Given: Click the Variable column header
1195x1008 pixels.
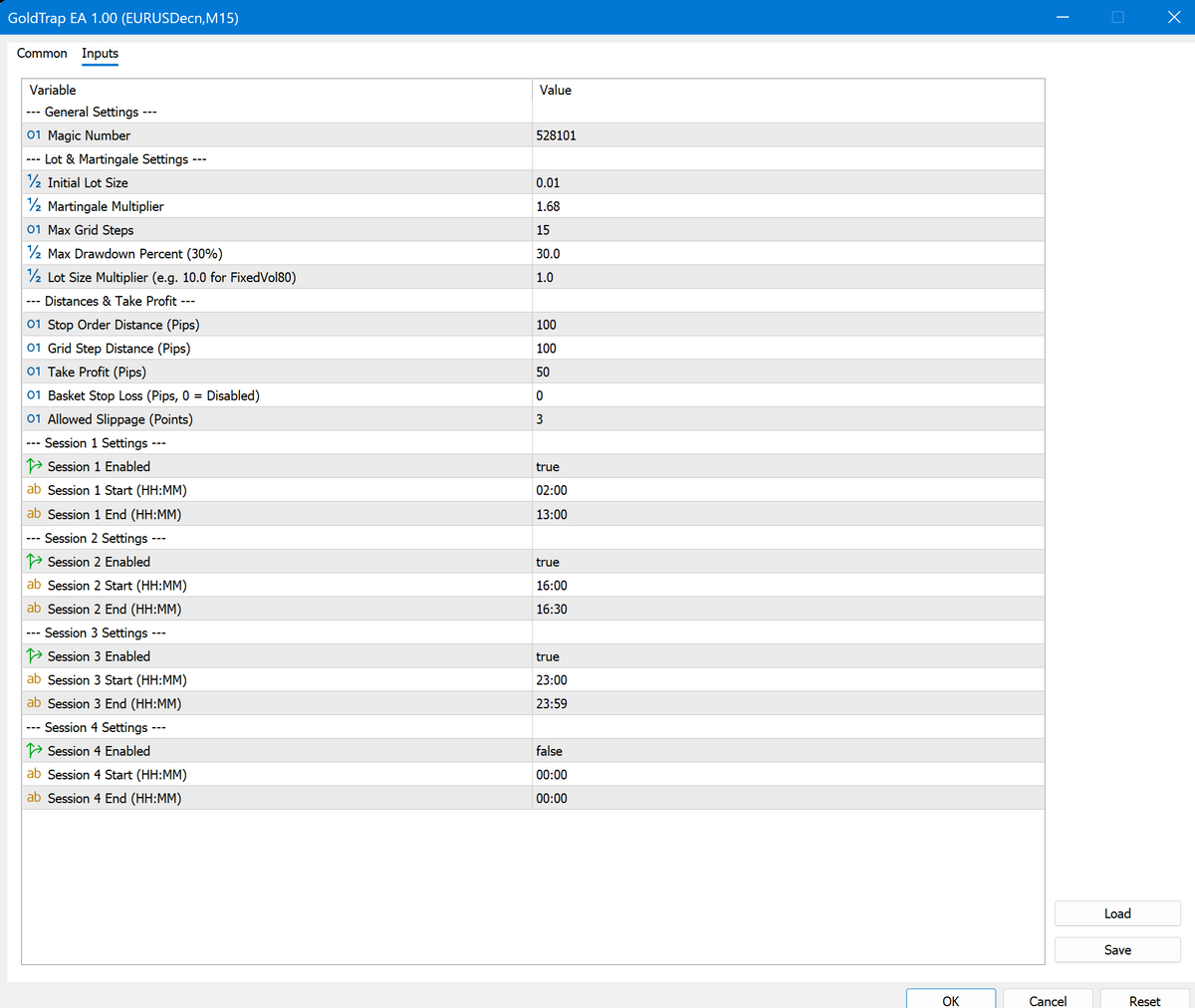Looking at the screenshot, I should (277, 90).
